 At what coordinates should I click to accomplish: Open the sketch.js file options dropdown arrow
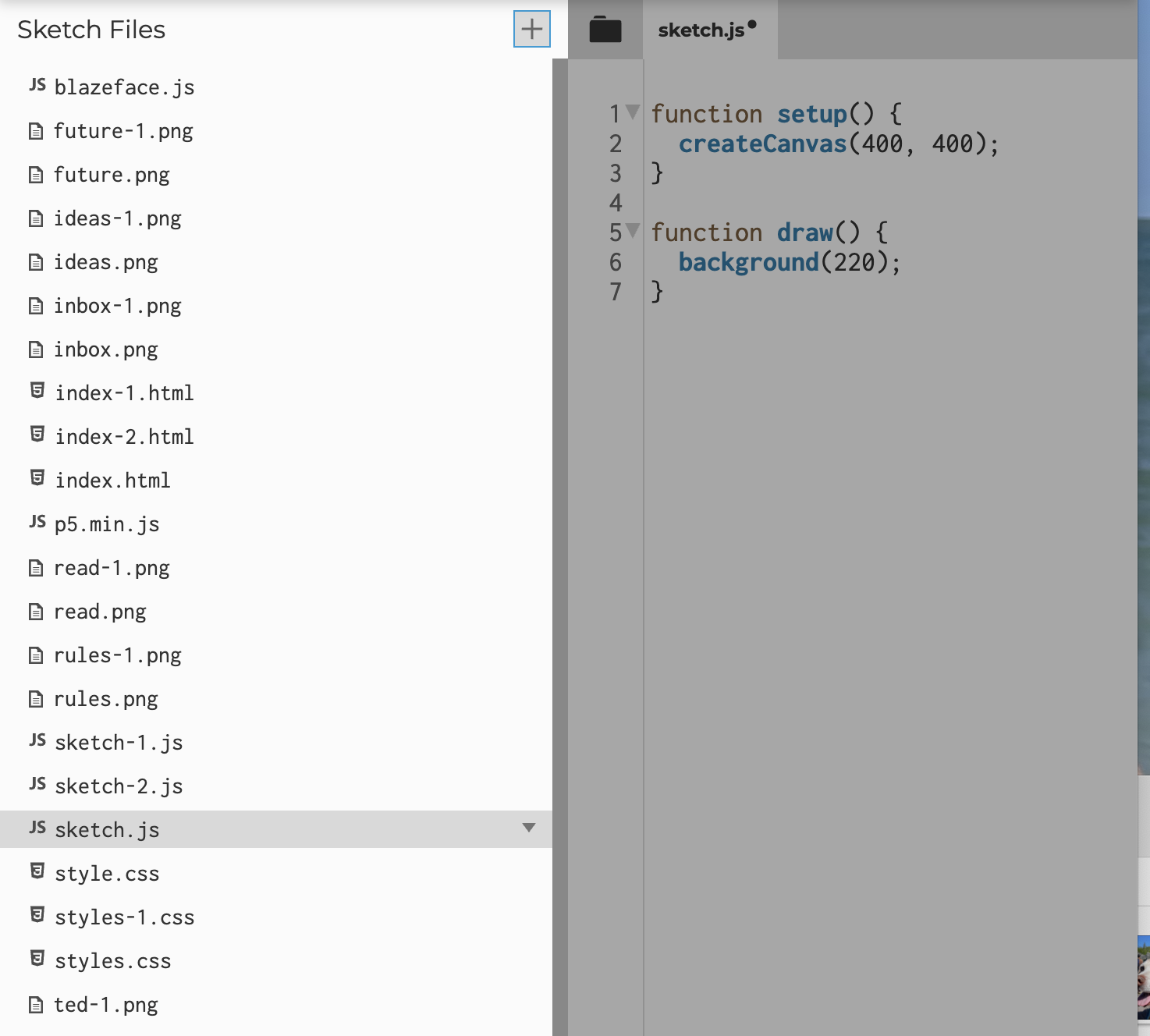pos(530,828)
